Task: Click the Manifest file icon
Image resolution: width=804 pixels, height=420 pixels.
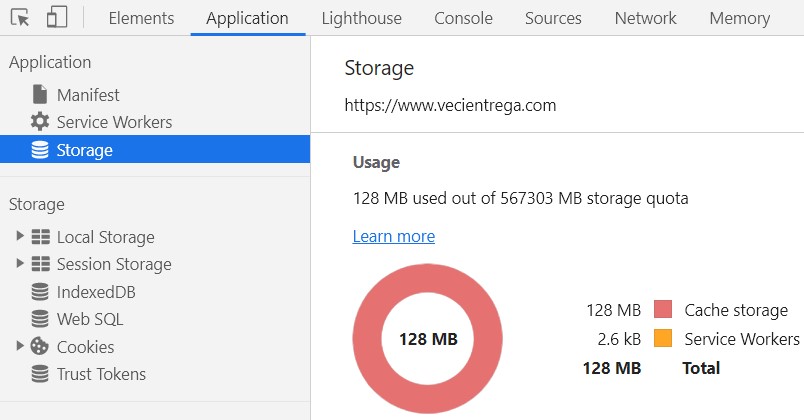Action: [40, 95]
